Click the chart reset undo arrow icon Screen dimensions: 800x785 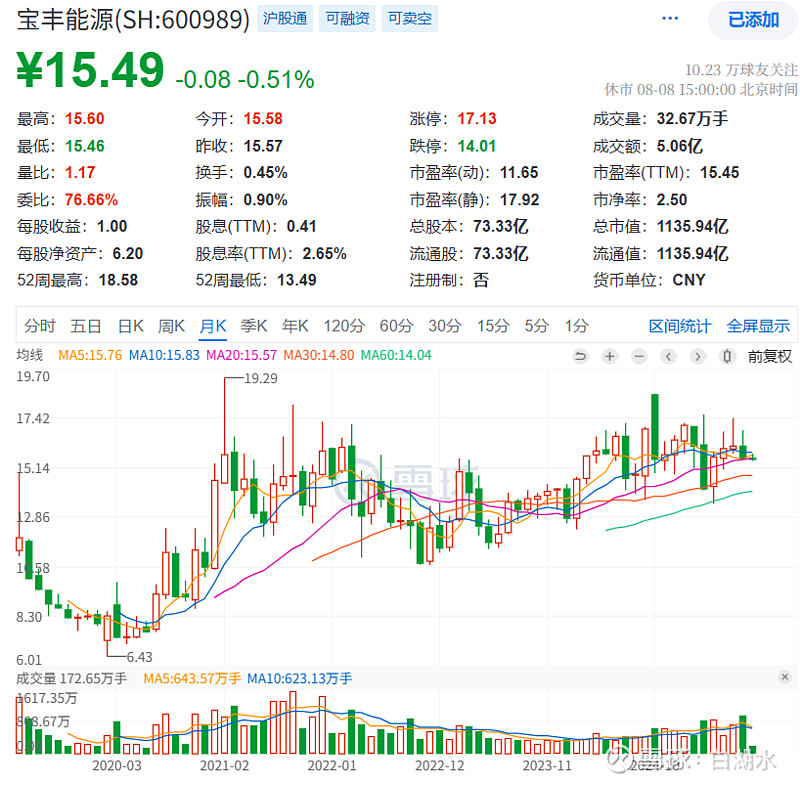click(580, 356)
